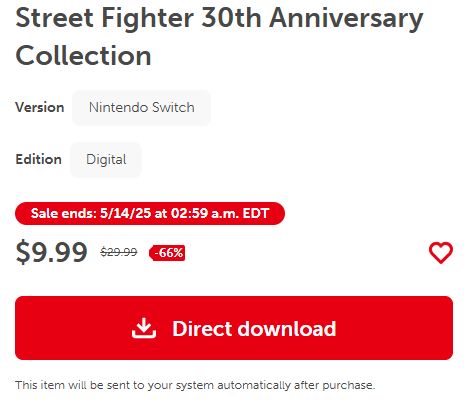Click the $9.99 sale price

click(x=52, y=252)
